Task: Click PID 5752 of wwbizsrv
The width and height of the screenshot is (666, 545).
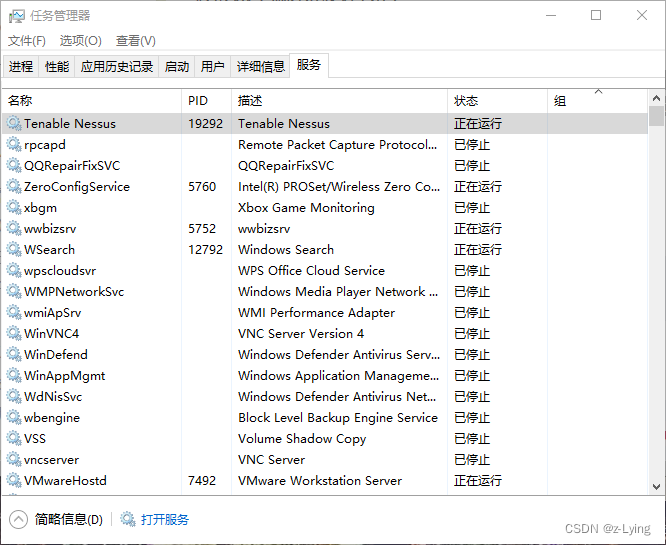Action: [202, 229]
